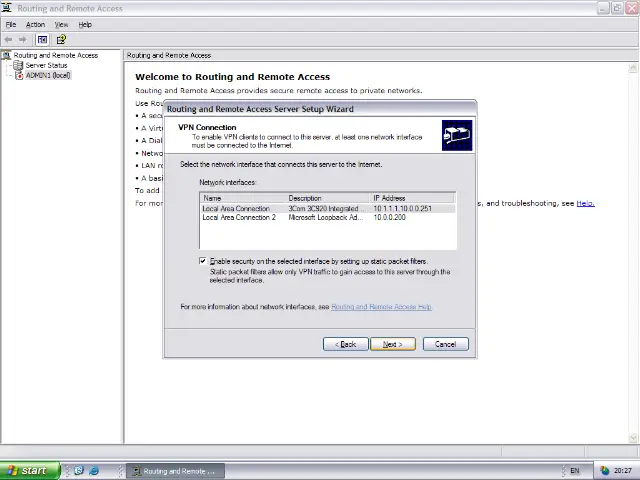640x480 pixels.
Task: Minimize the Routing and Remote Access window
Action: point(603,8)
